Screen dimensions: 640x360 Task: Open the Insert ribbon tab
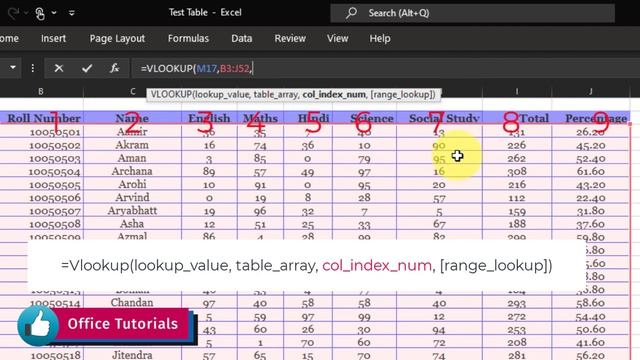53,38
